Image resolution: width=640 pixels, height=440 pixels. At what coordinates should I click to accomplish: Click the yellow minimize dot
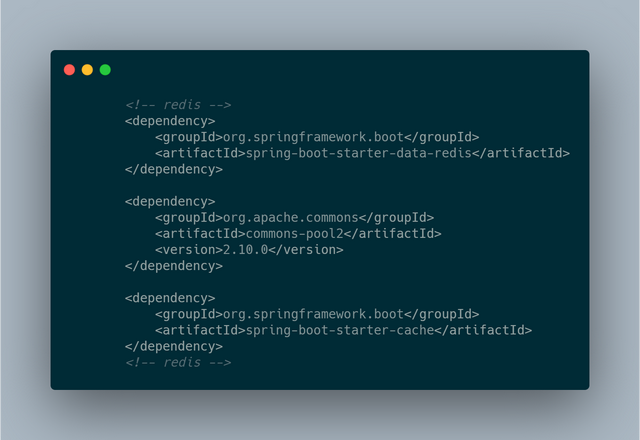(x=87, y=70)
